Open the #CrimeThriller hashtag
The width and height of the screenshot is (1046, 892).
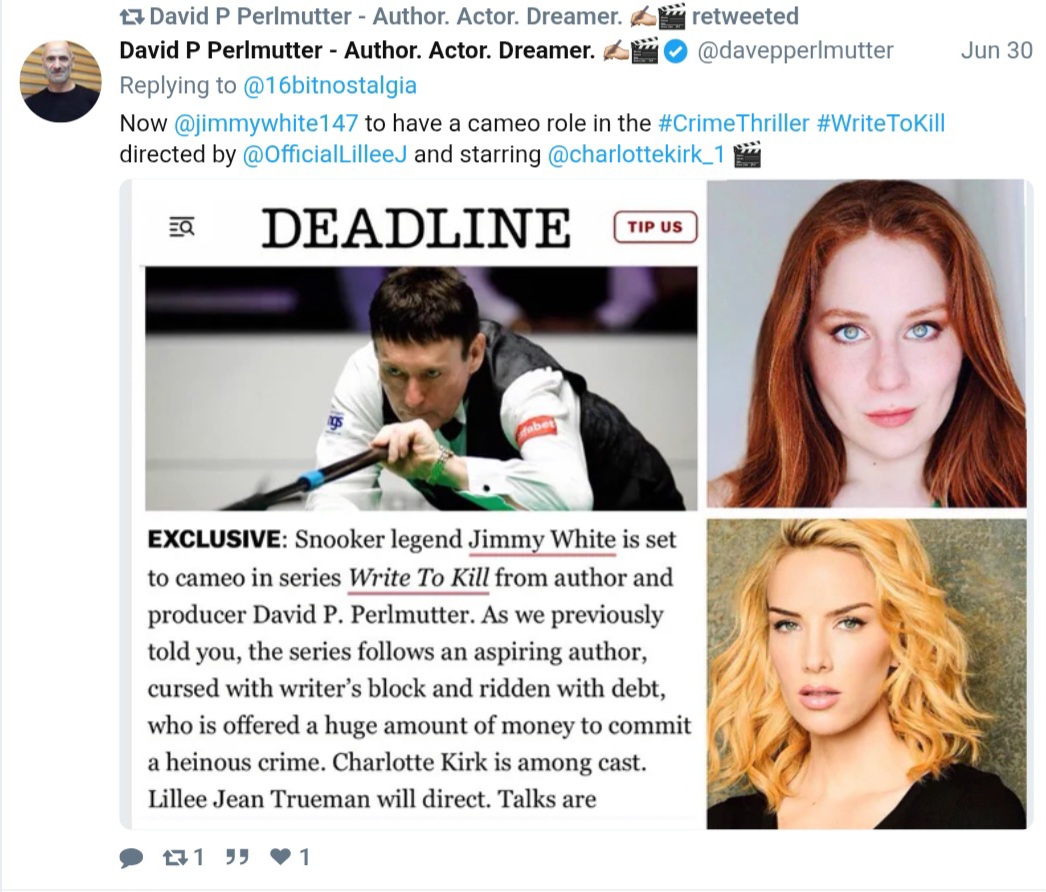click(733, 123)
